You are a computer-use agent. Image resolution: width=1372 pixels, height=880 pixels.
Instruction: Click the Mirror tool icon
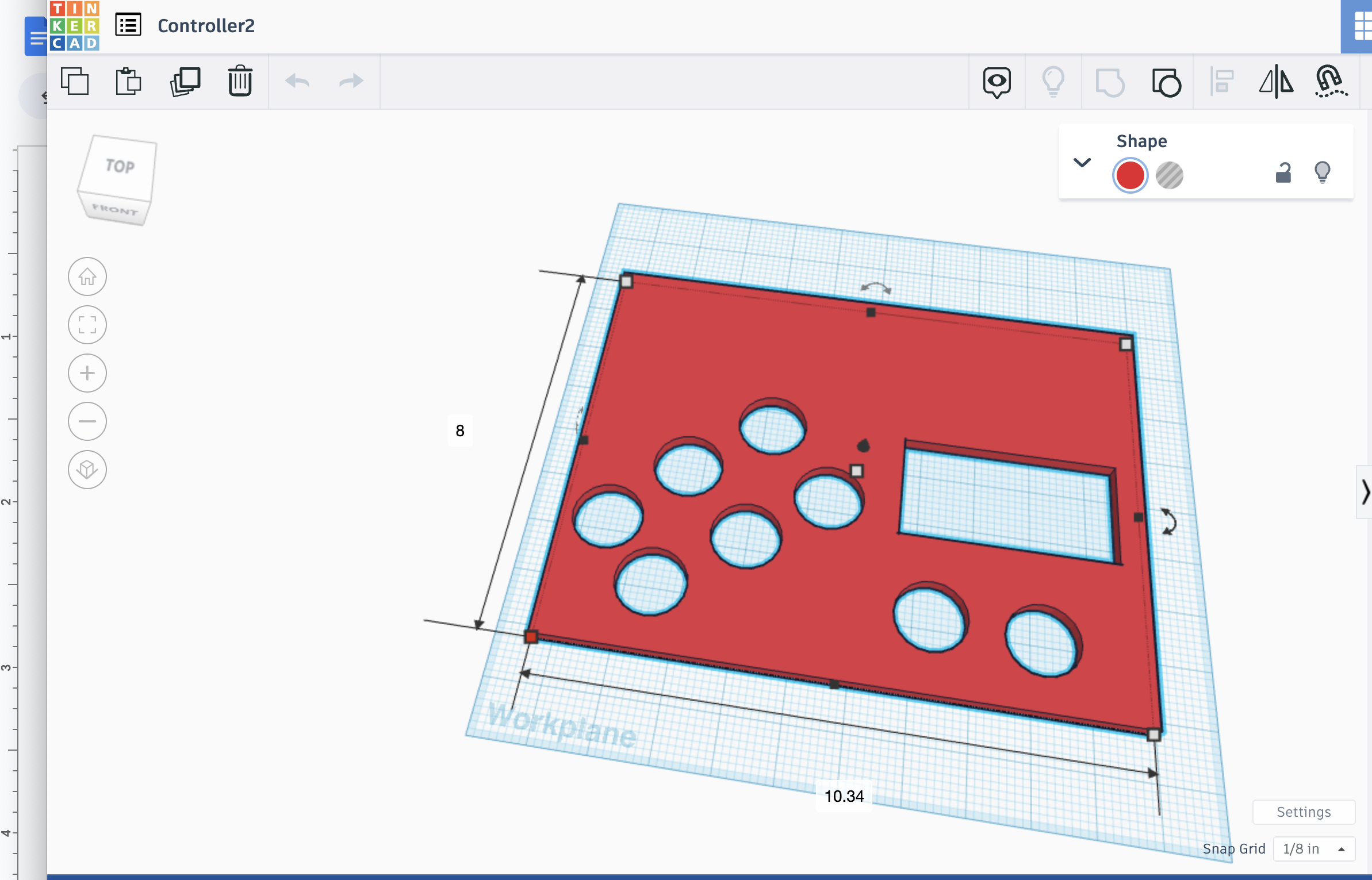(1276, 82)
